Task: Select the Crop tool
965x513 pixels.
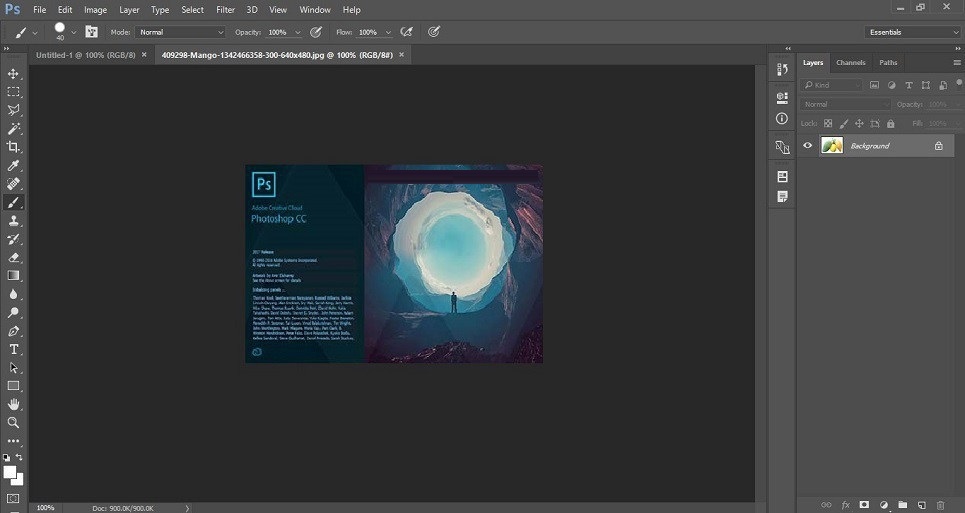Action: click(14, 147)
